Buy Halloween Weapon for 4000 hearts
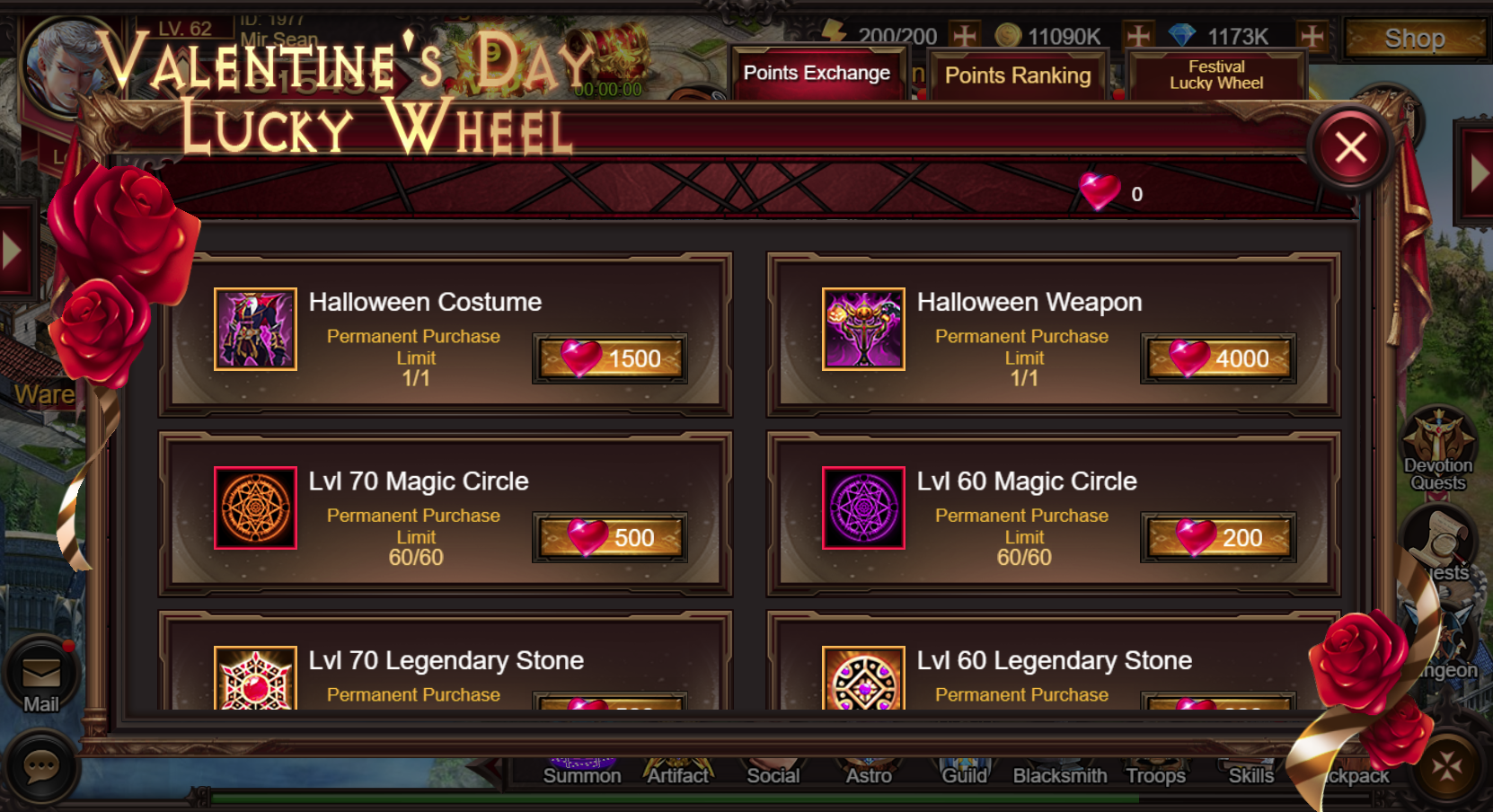This screenshot has height=812, width=1493. point(1218,358)
